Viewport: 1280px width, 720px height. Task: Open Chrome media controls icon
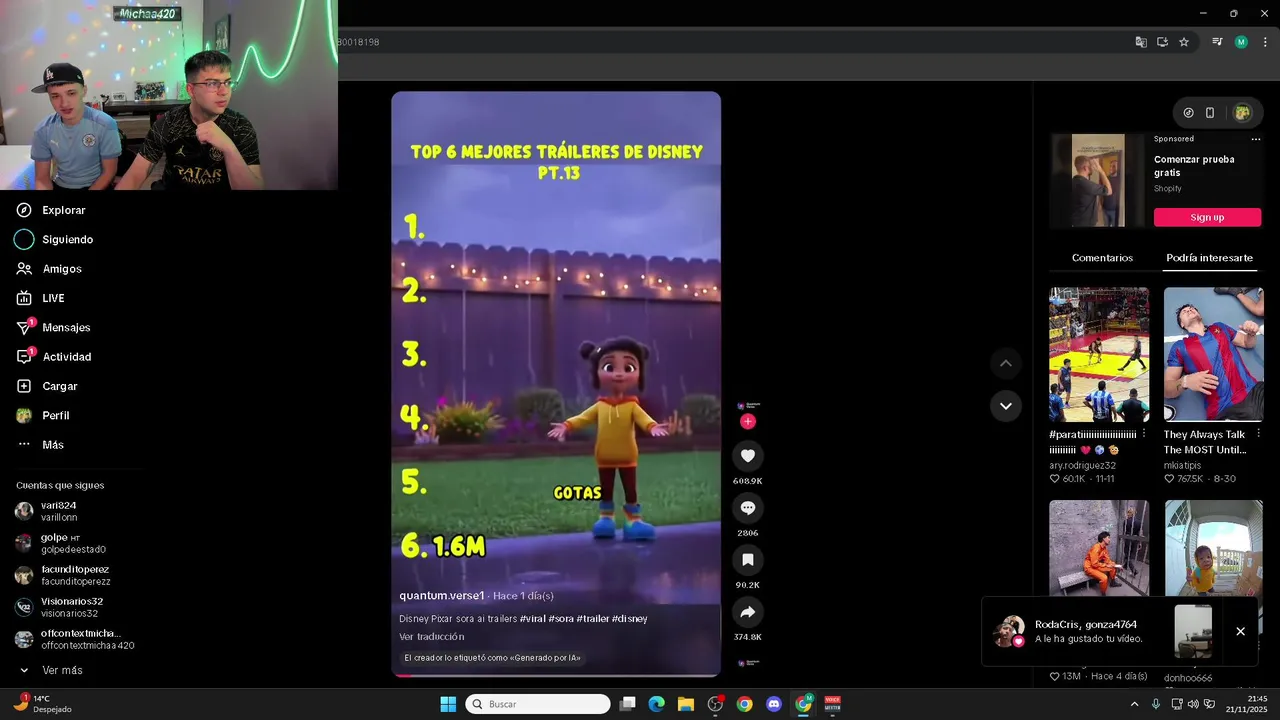1217,42
